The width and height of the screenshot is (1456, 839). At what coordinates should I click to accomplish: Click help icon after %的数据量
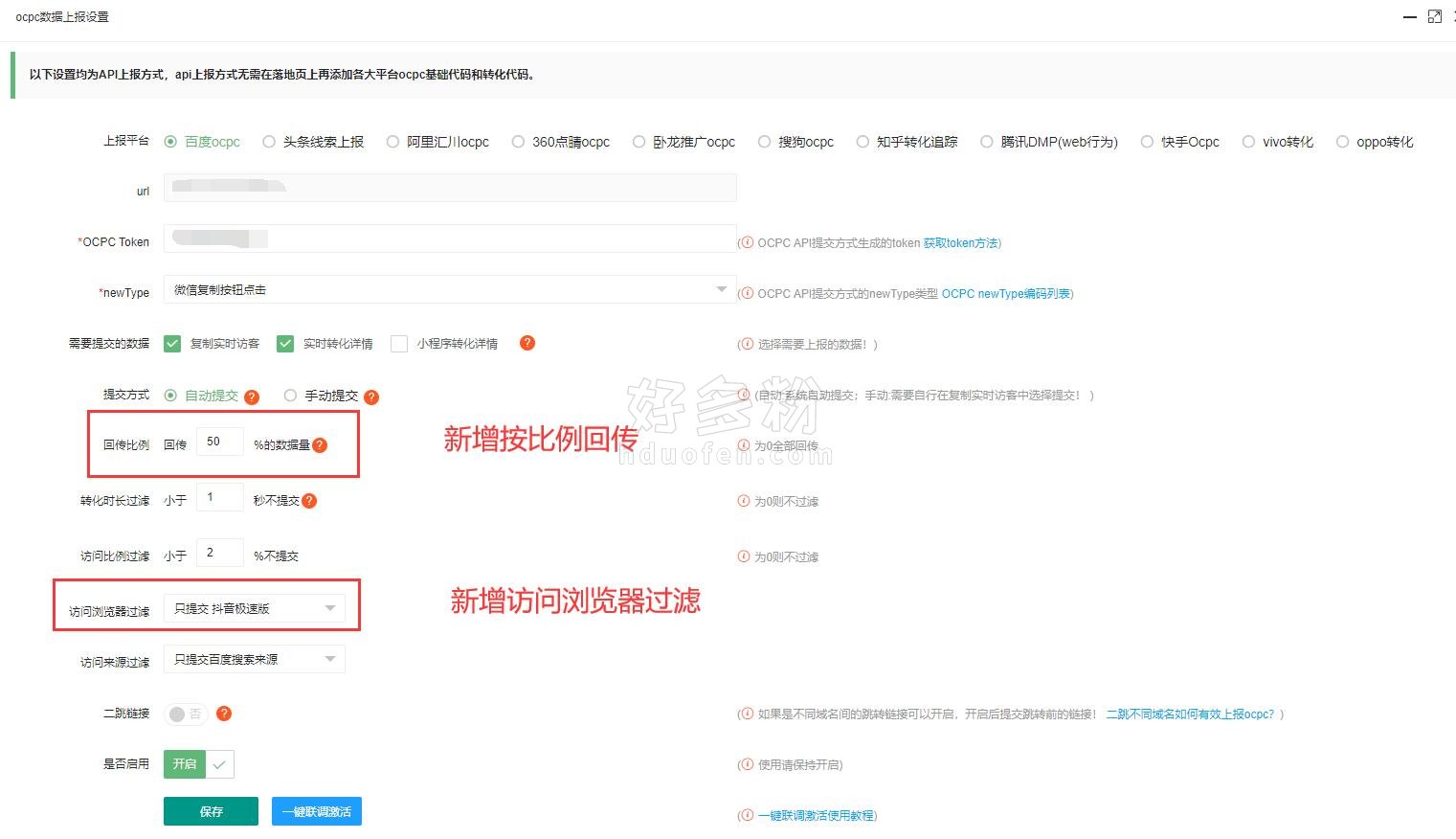(320, 444)
